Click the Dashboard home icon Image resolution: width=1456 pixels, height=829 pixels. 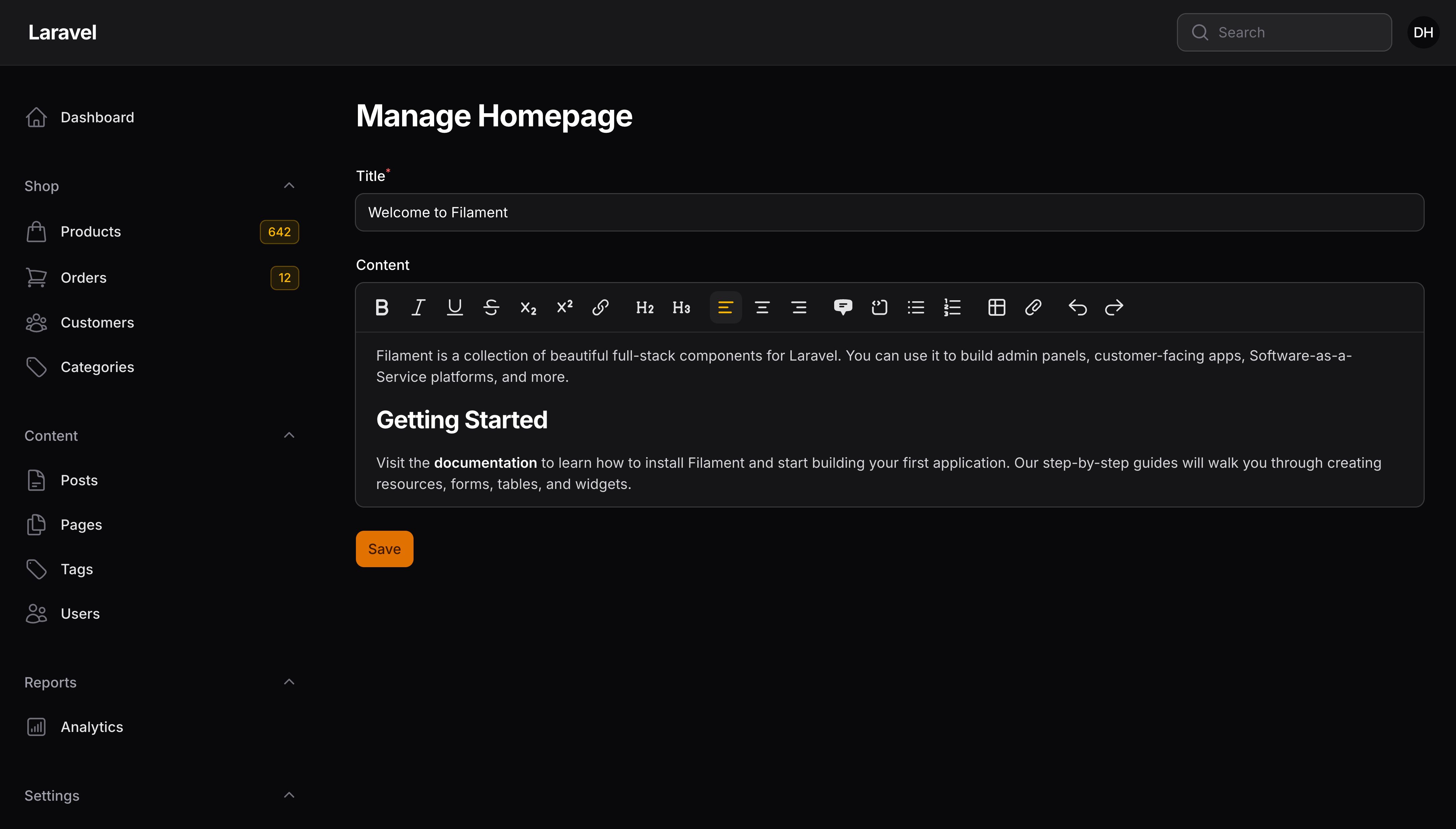tap(36, 117)
